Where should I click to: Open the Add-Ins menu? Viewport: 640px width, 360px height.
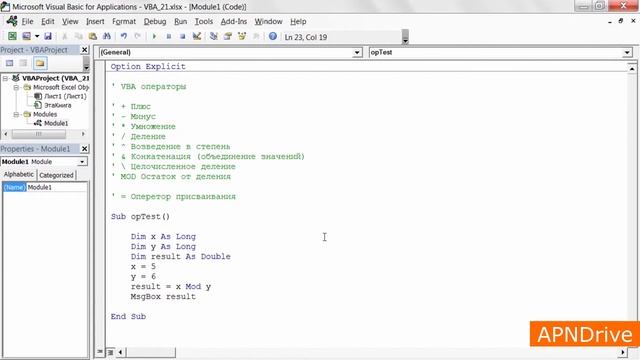point(233,22)
